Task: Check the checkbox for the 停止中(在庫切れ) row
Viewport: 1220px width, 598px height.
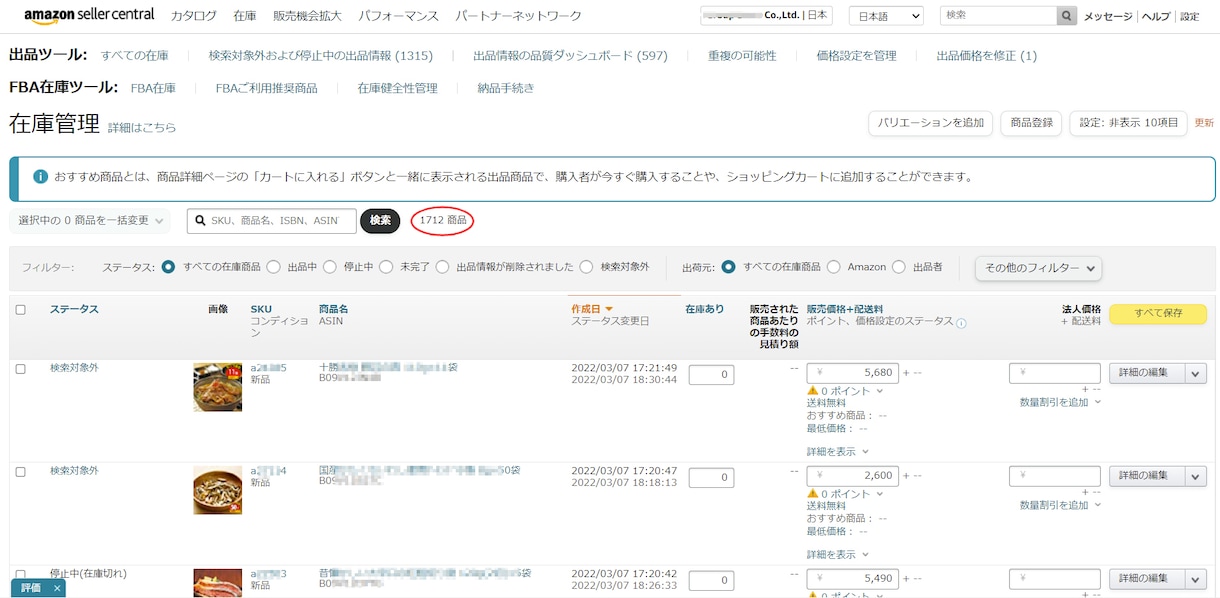Action: [20, 575]
